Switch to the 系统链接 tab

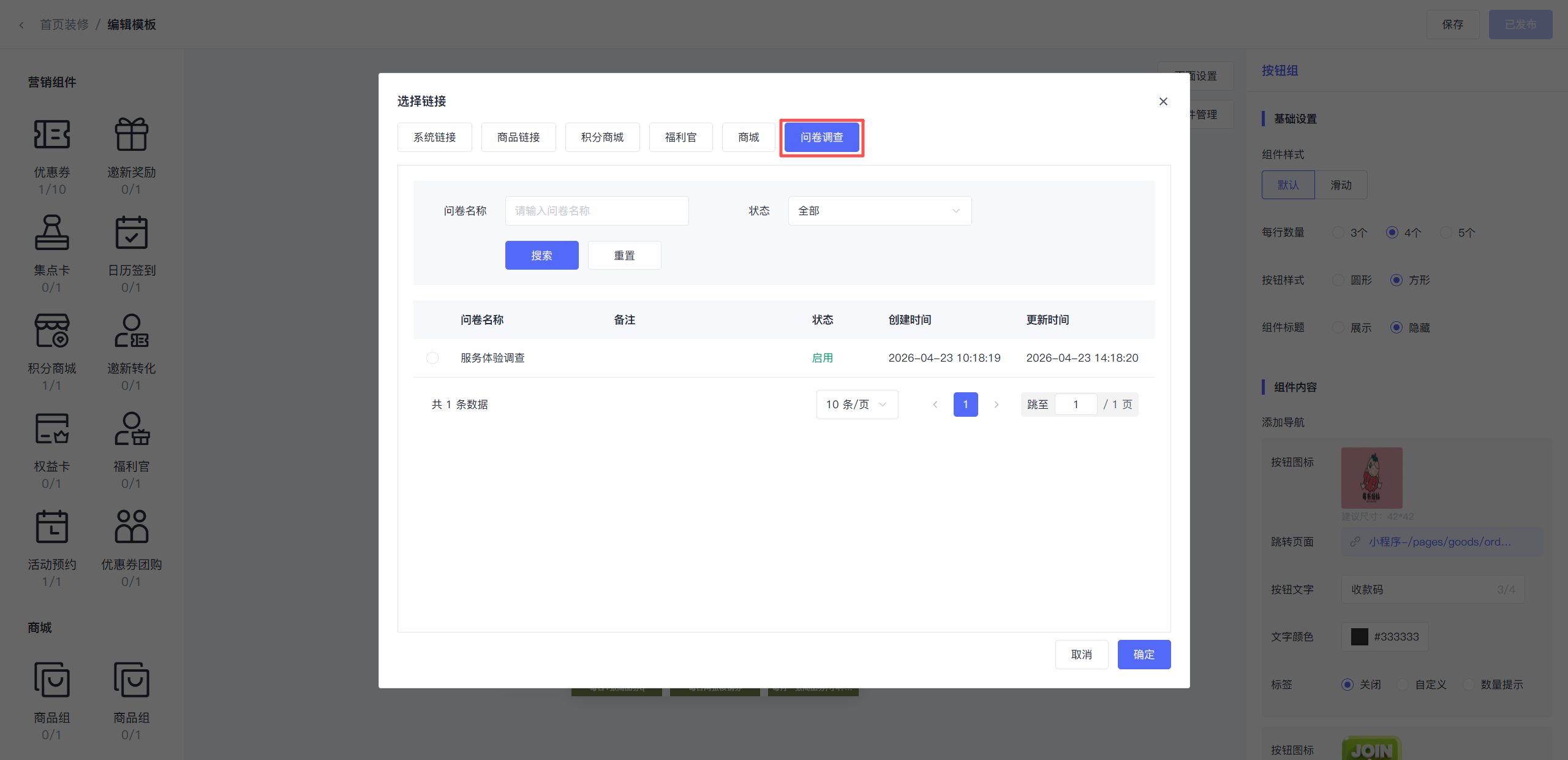coord(434,137)
